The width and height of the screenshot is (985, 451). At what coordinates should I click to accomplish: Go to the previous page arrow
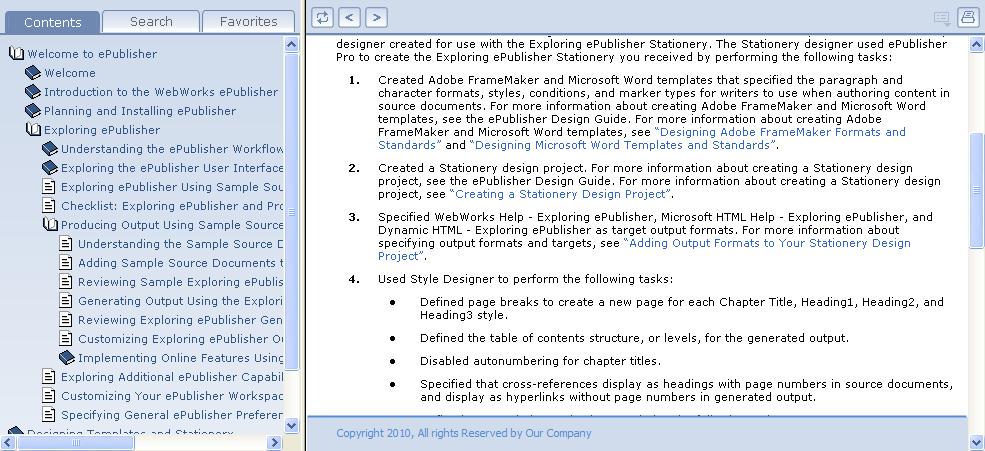pos(349,17)
